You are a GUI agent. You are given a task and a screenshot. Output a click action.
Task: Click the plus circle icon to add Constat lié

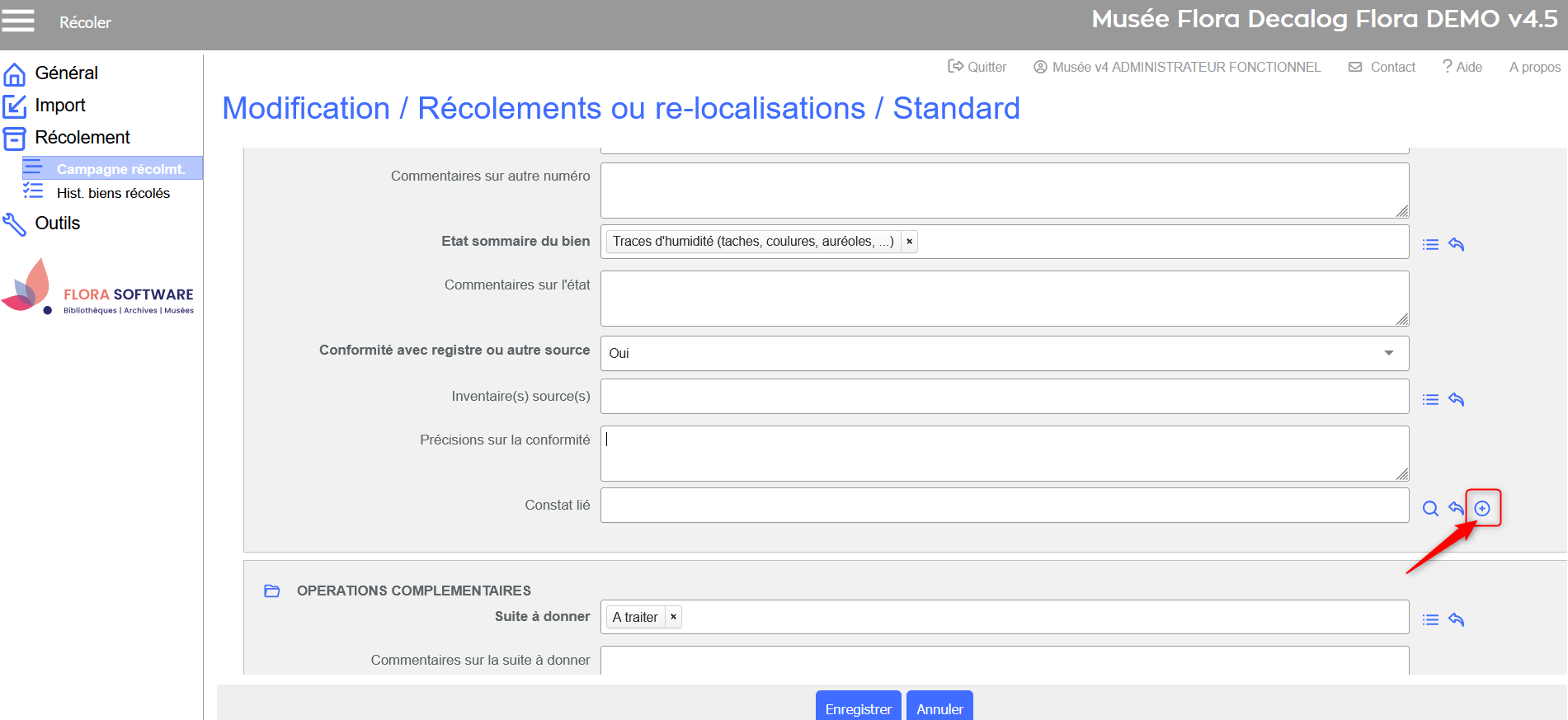[x=1482, y=508]
